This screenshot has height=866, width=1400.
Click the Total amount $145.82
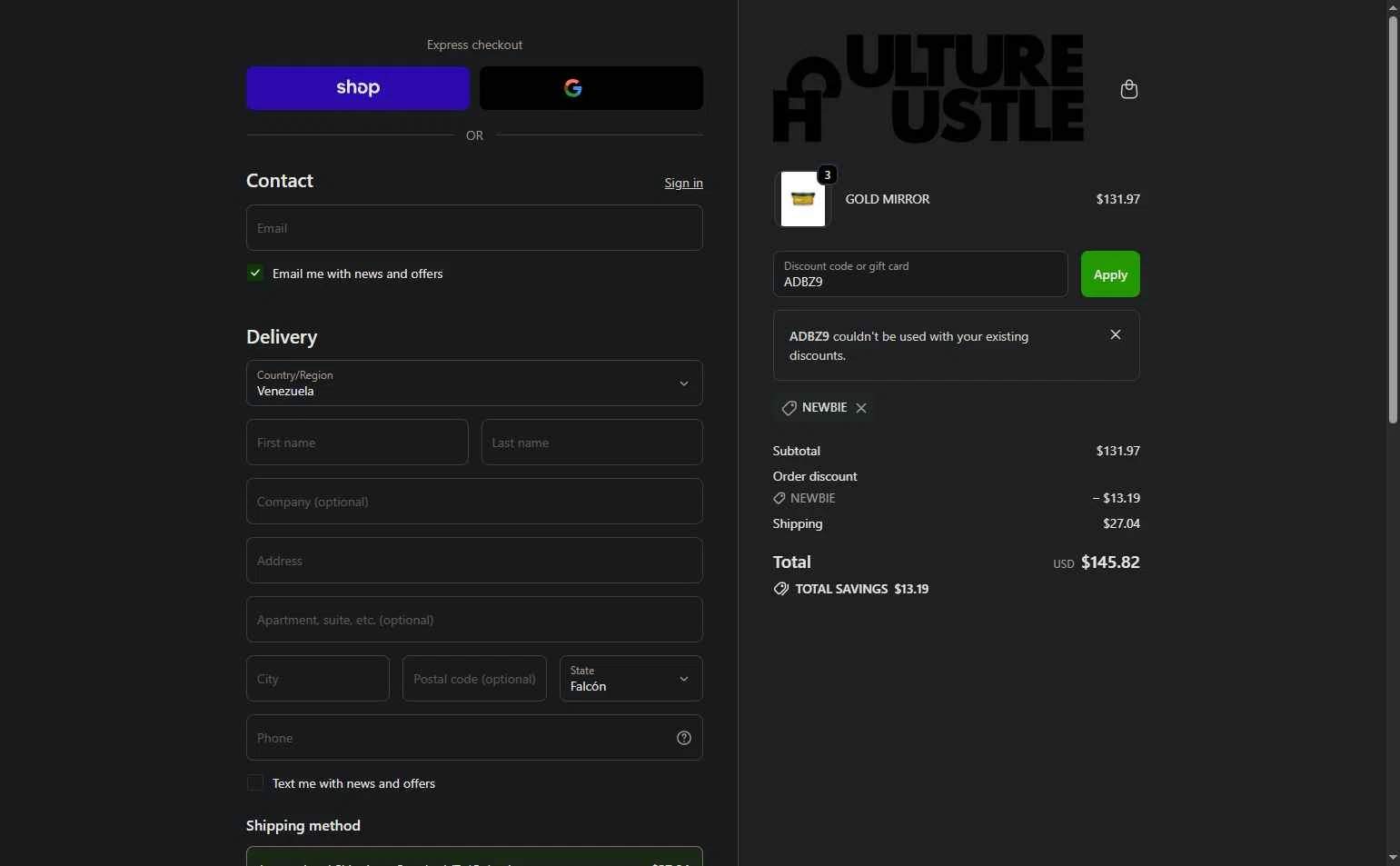pos(1110,562)
